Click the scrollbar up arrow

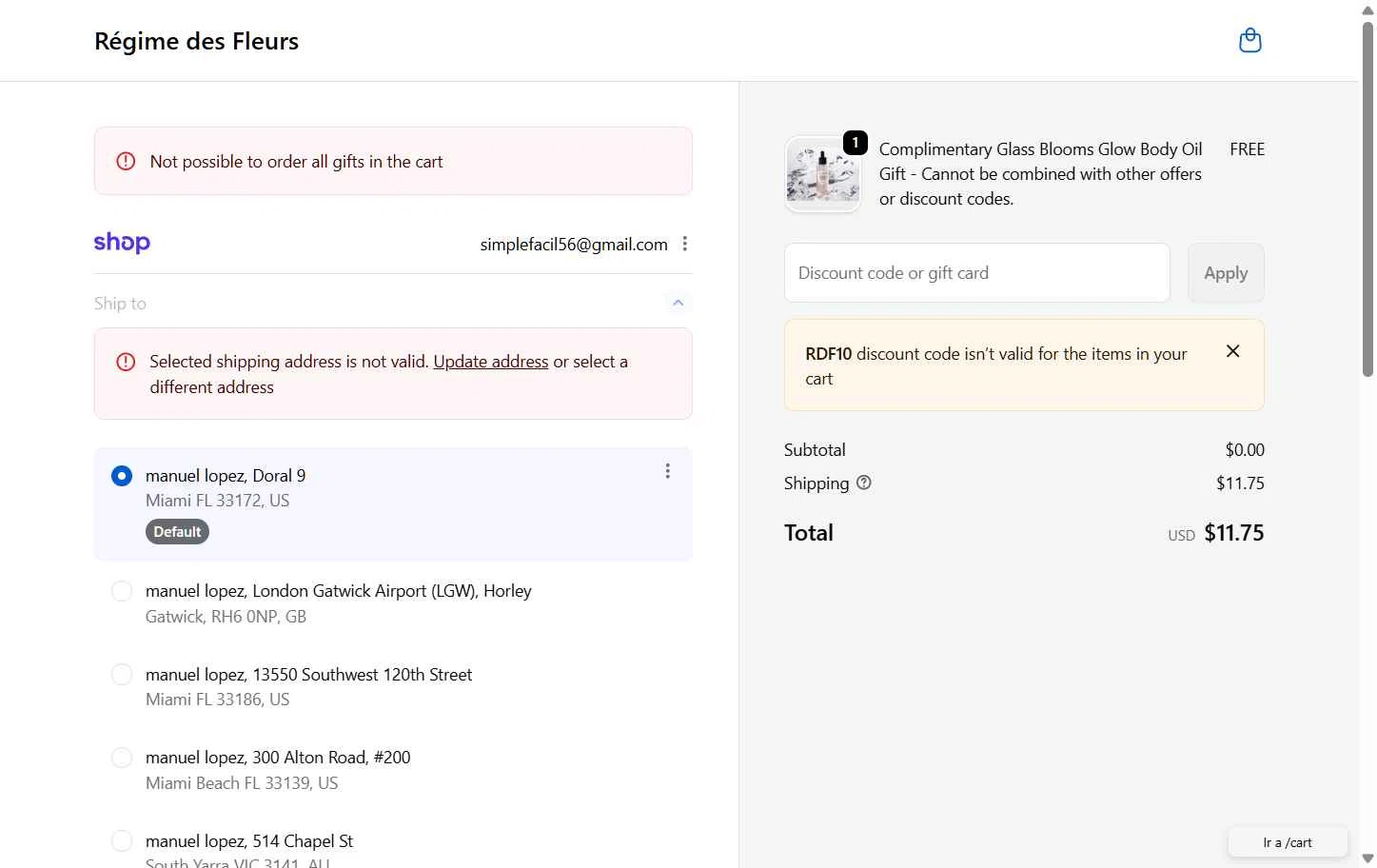1367,10
